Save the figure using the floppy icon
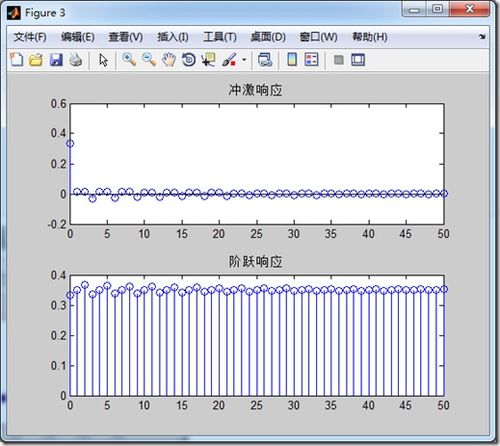The image size is (500, 446). tap(56, 60)
